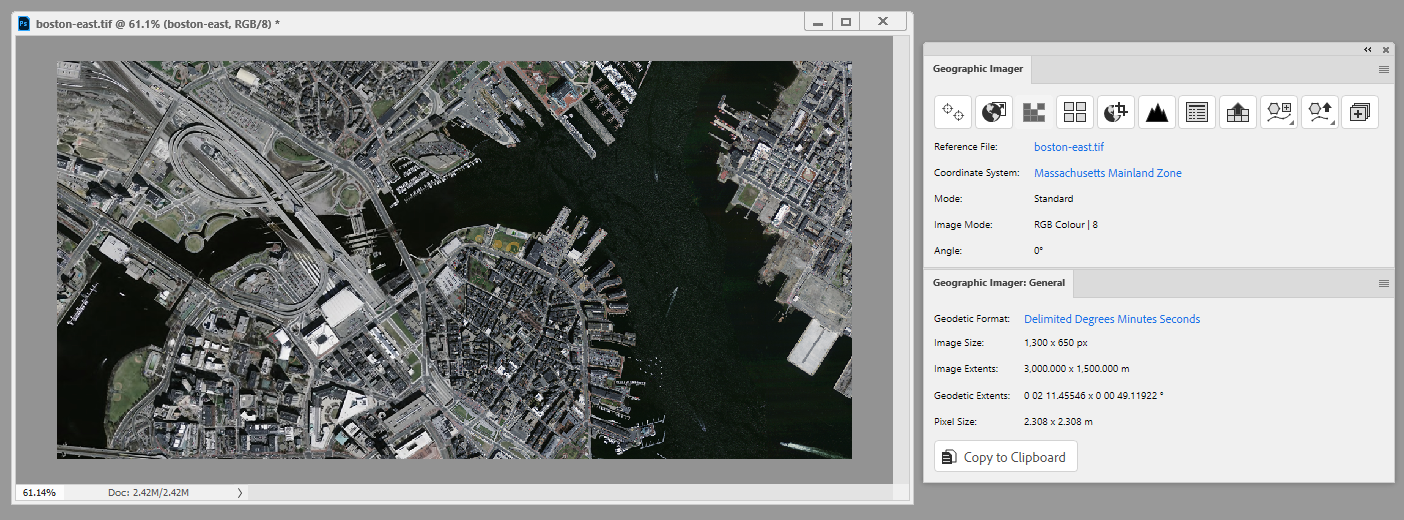Maximize the boston-east.tif document window
The height and width of the screenshot is (520, 1404).
(846, 22)
